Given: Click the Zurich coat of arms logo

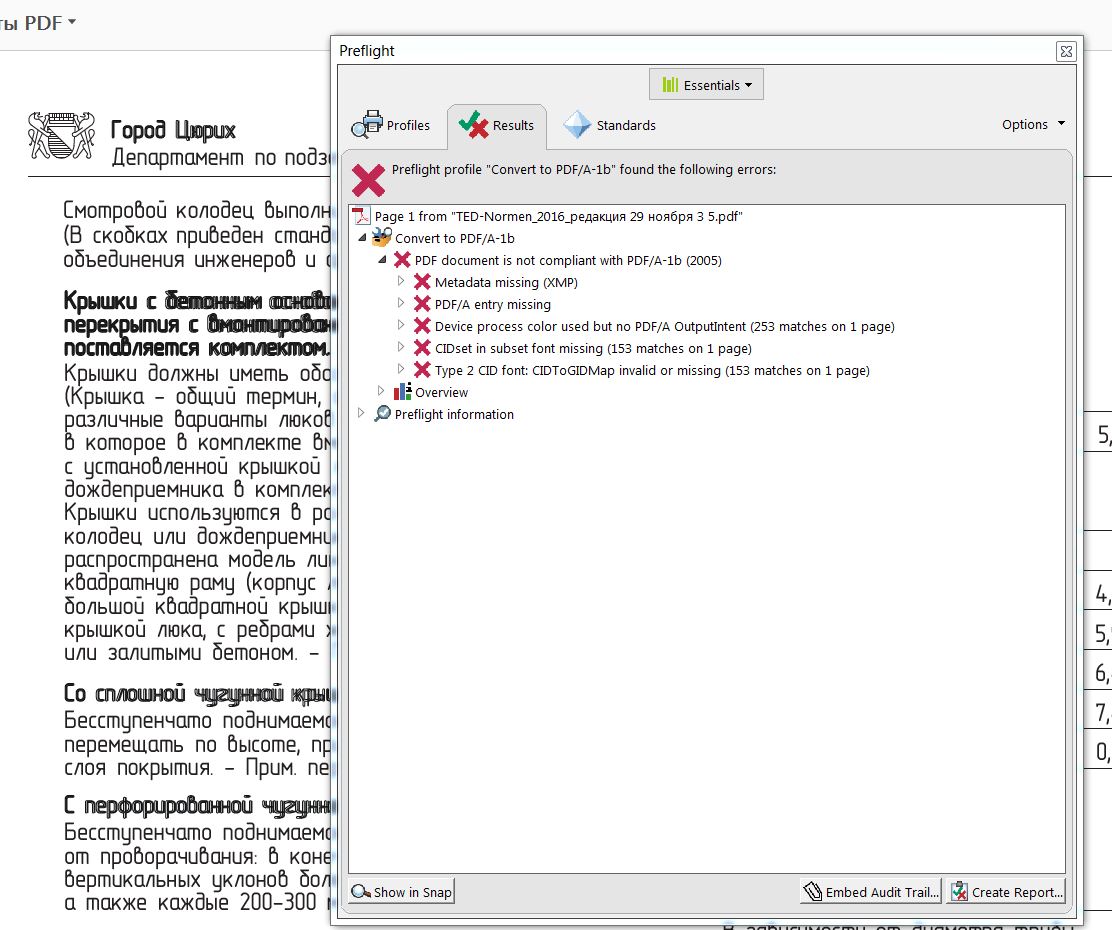Looking at the screenshot, I should click(61, 135).
